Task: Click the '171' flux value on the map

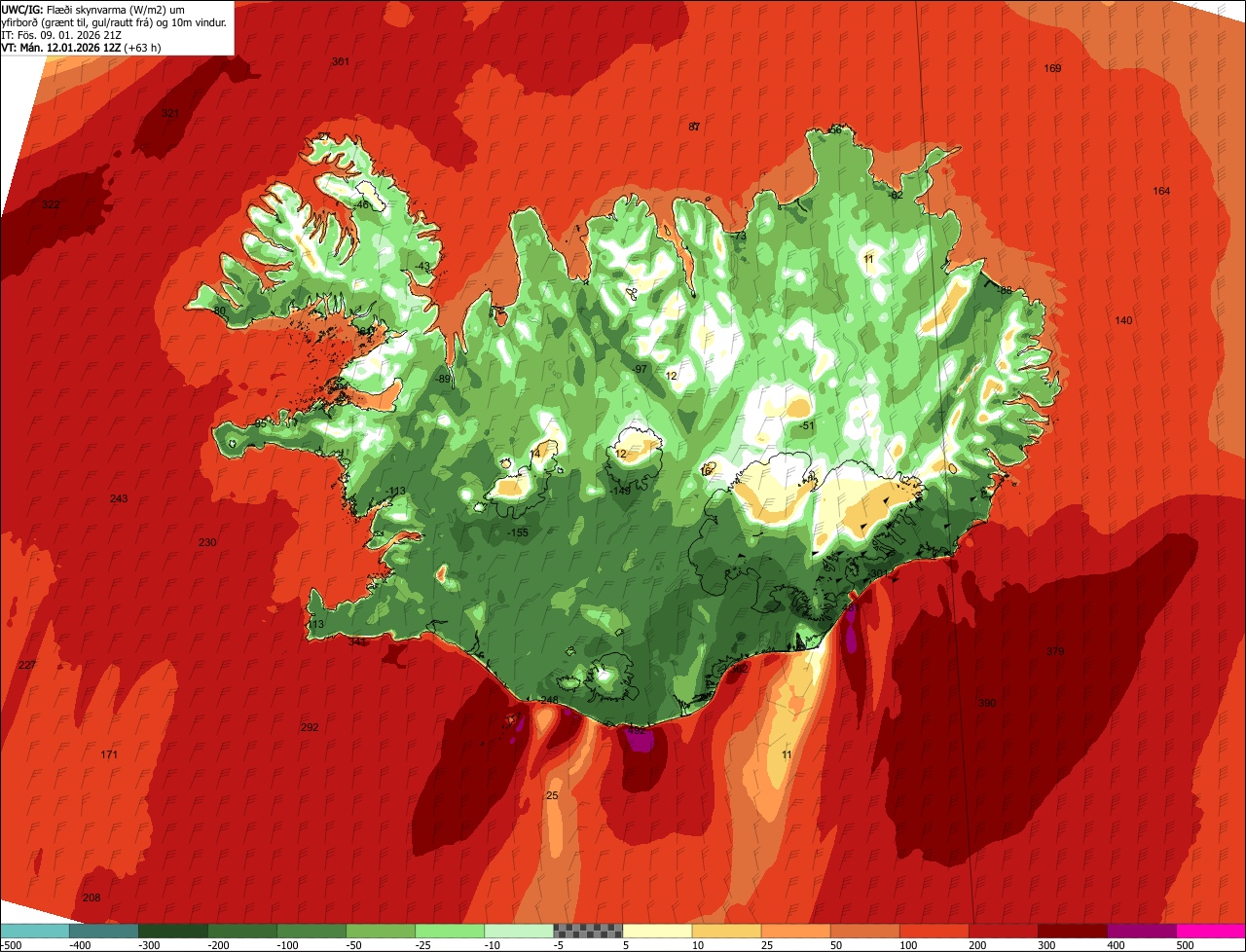Action: [x=109, y=754]
